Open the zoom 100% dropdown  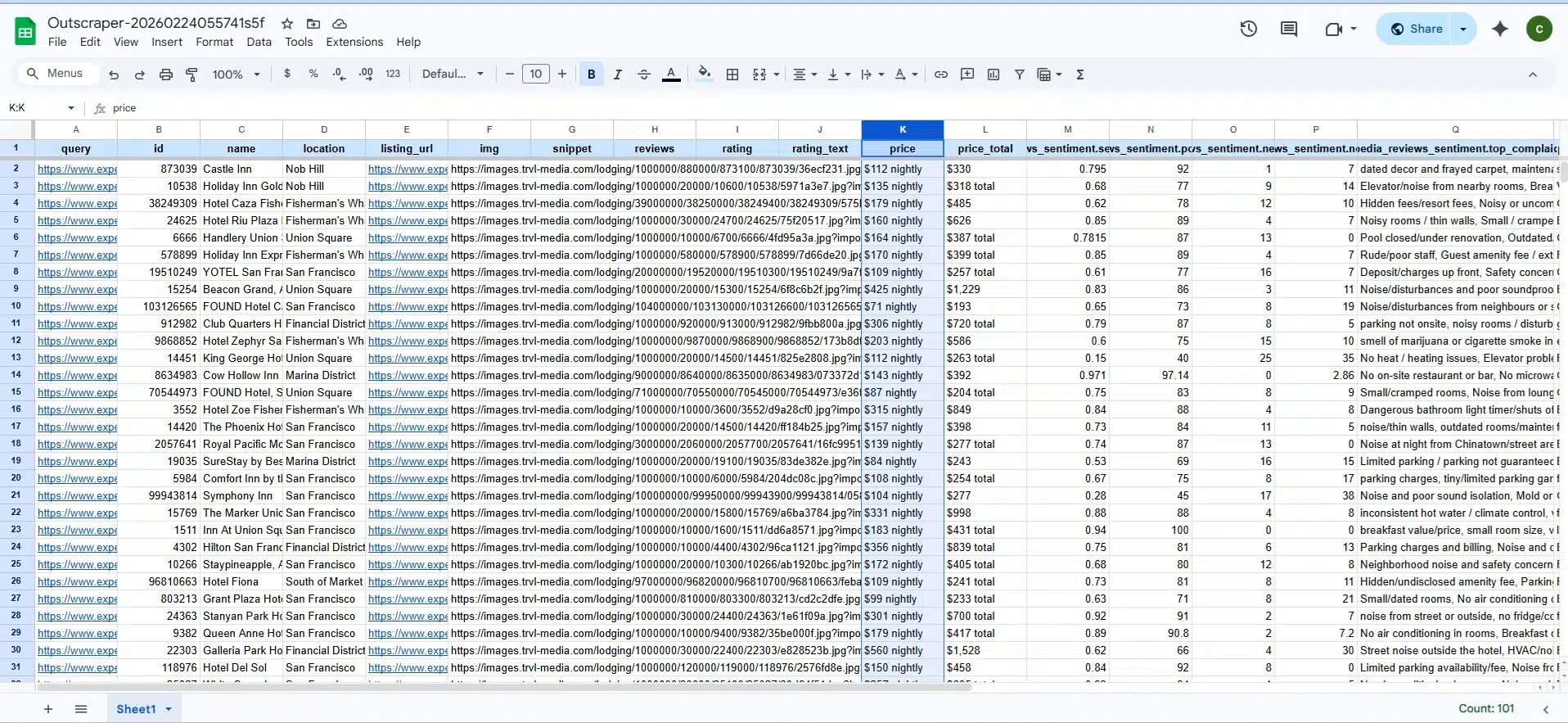(236, 75)
